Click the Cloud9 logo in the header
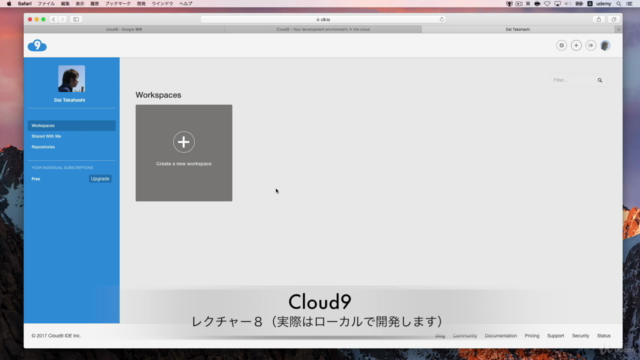The height and width of the screenshot is (360, 640). coord(37,45)
